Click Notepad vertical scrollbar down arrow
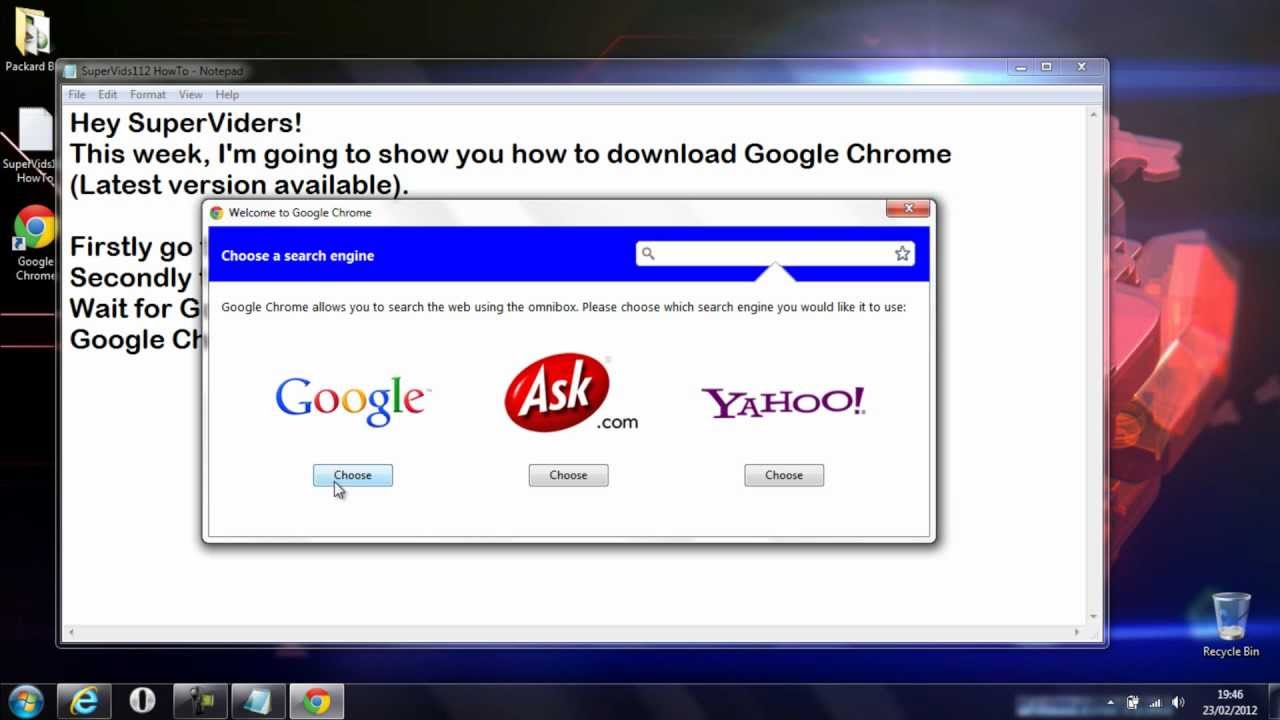 (x=1093, y=616)
